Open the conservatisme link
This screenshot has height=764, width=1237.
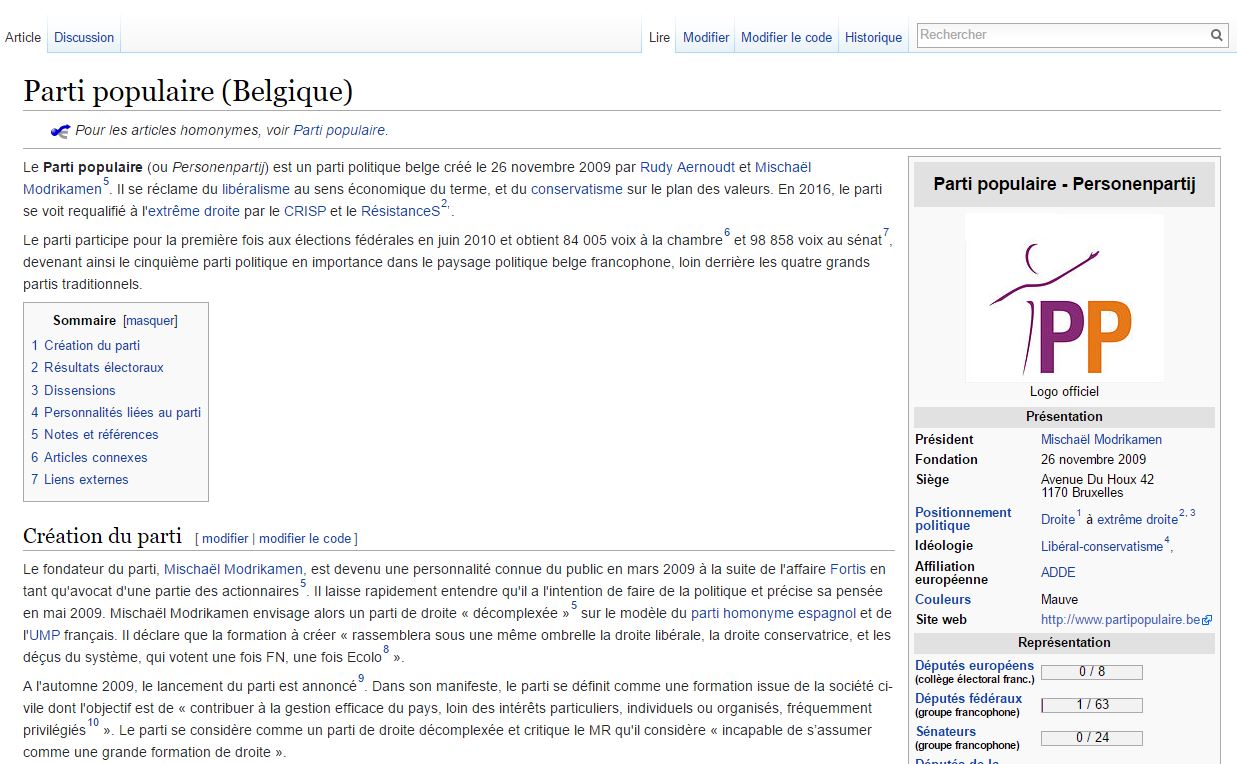[x=577, y=189]
